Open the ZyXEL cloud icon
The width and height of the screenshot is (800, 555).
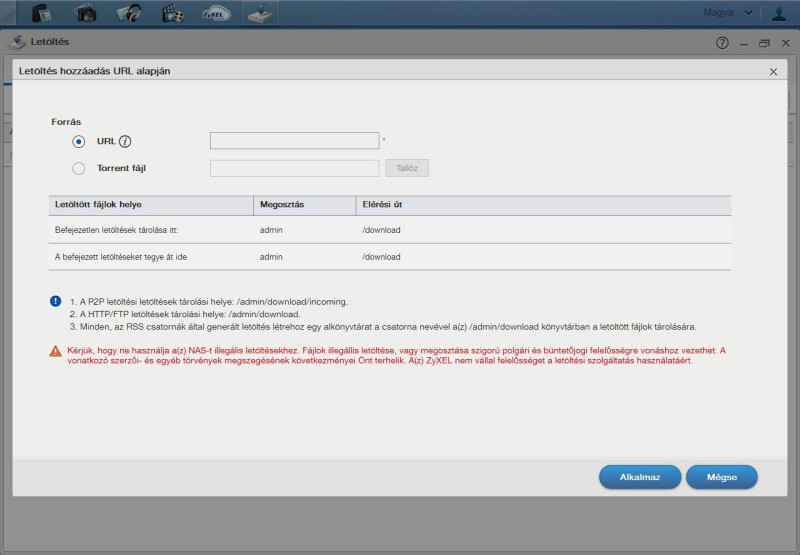[216, 13]
